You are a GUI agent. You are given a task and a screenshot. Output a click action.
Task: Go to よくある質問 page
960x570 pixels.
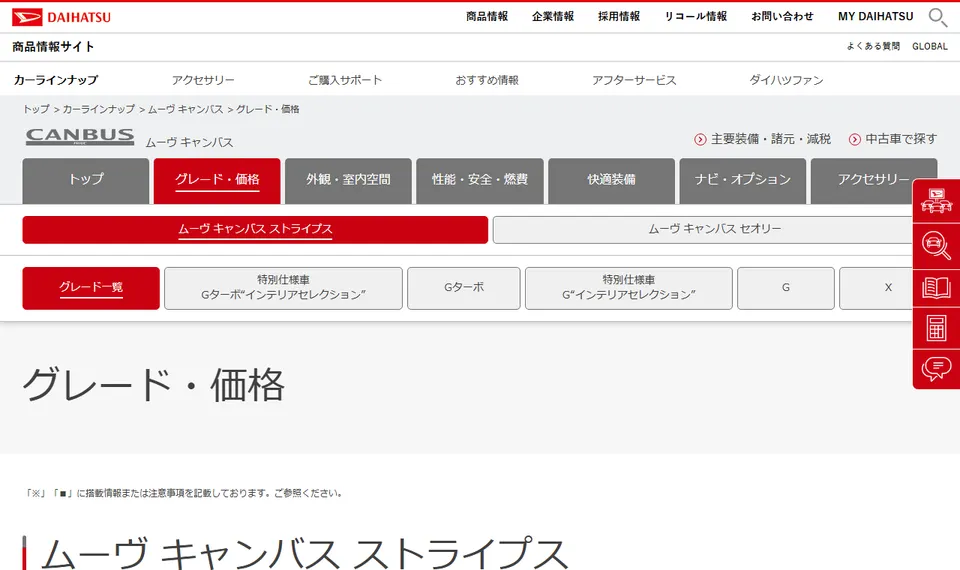pyautogui.click(x=873, y=46)
